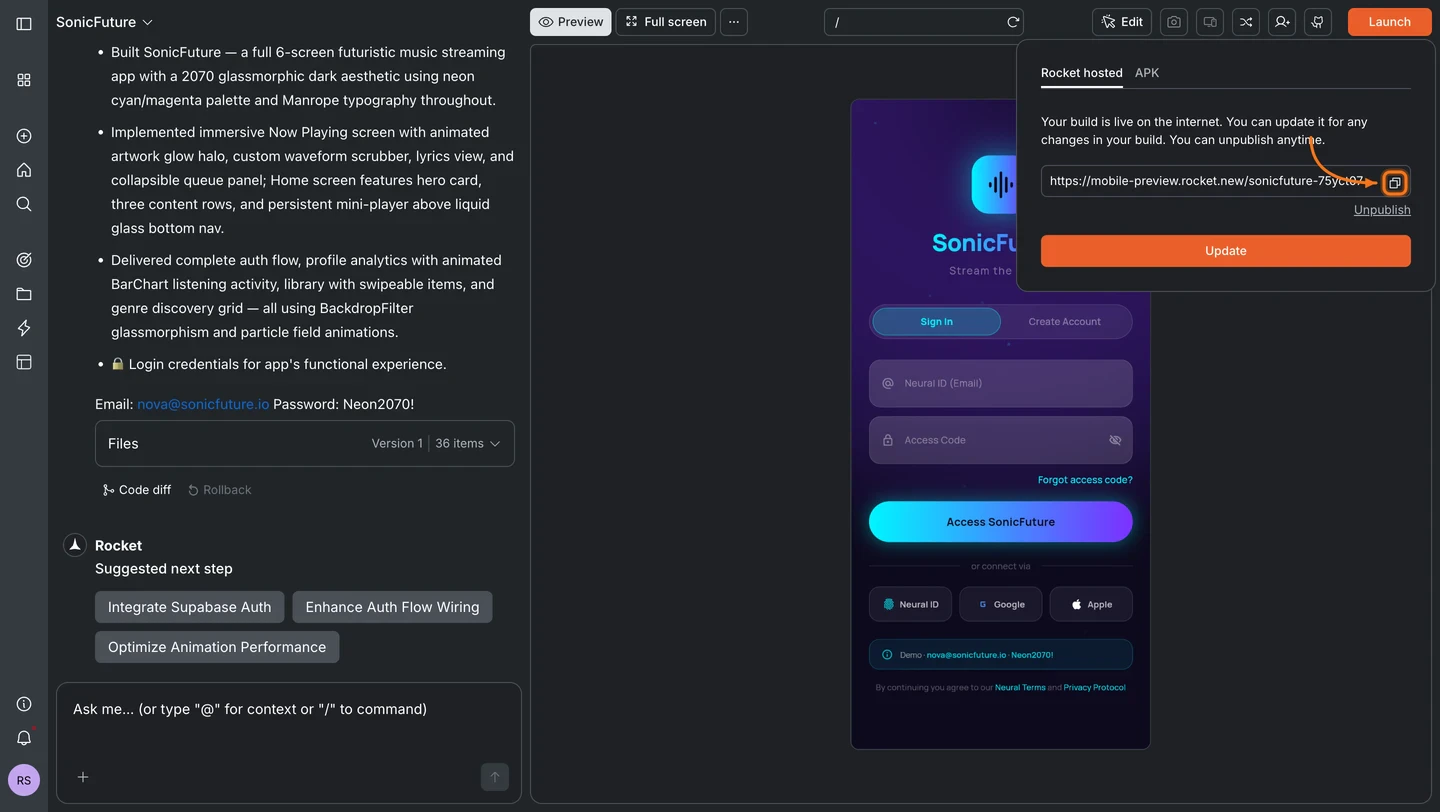Click Access Code field in preview
Image resolution: width=1440 pixels, height=812 pixels.
pyautogui.click(x=1001, y=440)
